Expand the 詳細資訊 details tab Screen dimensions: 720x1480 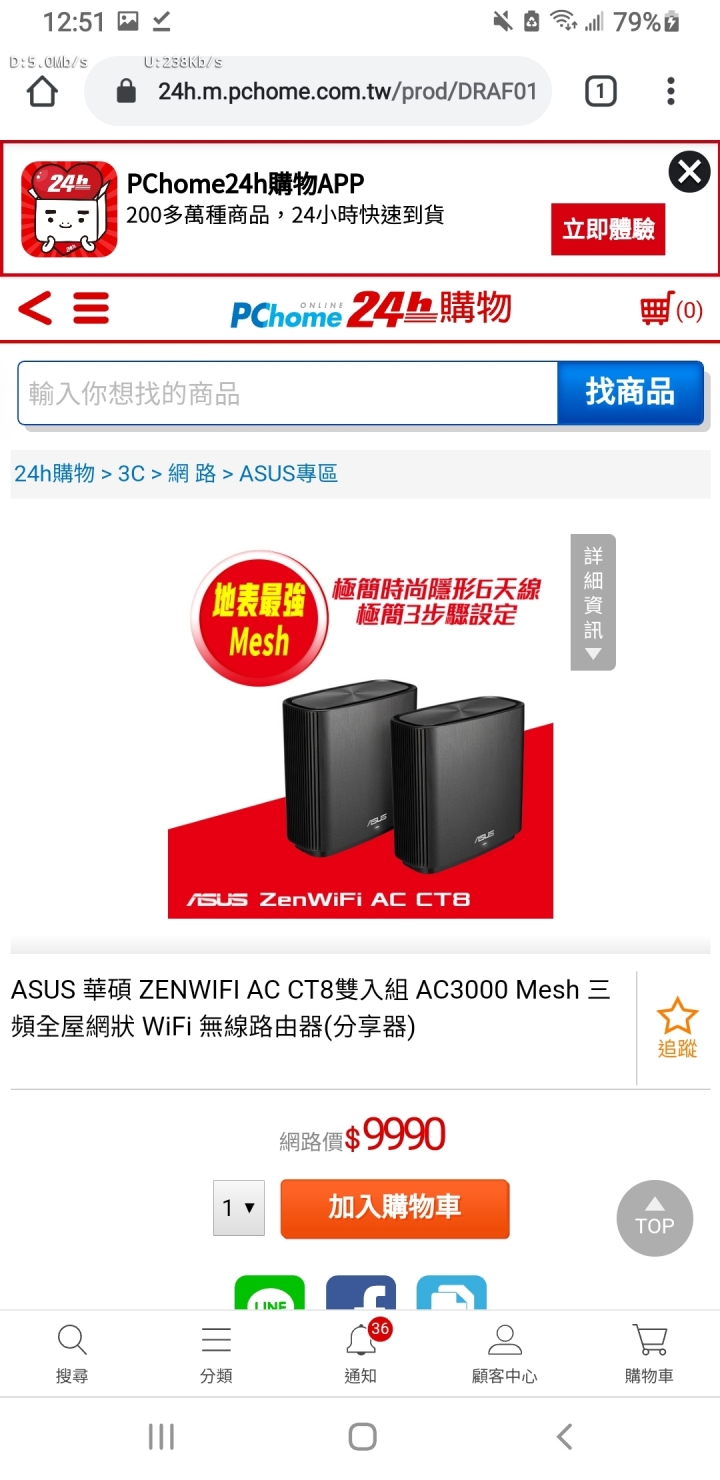593,602
